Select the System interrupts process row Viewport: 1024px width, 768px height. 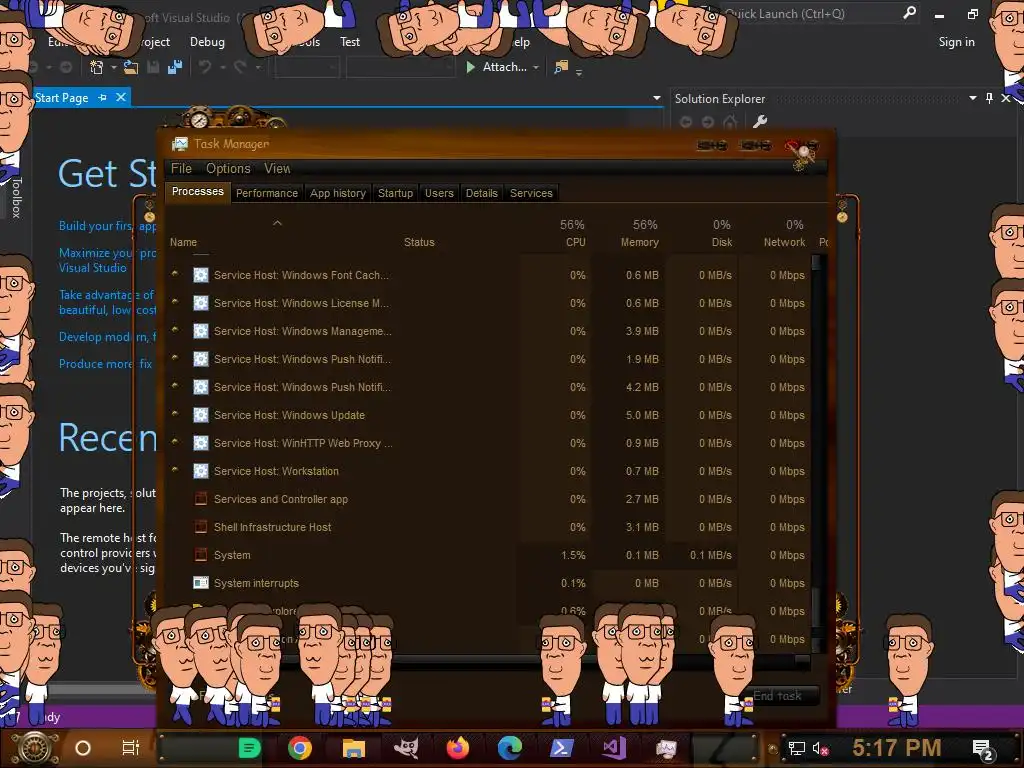[x=488, y=583]
